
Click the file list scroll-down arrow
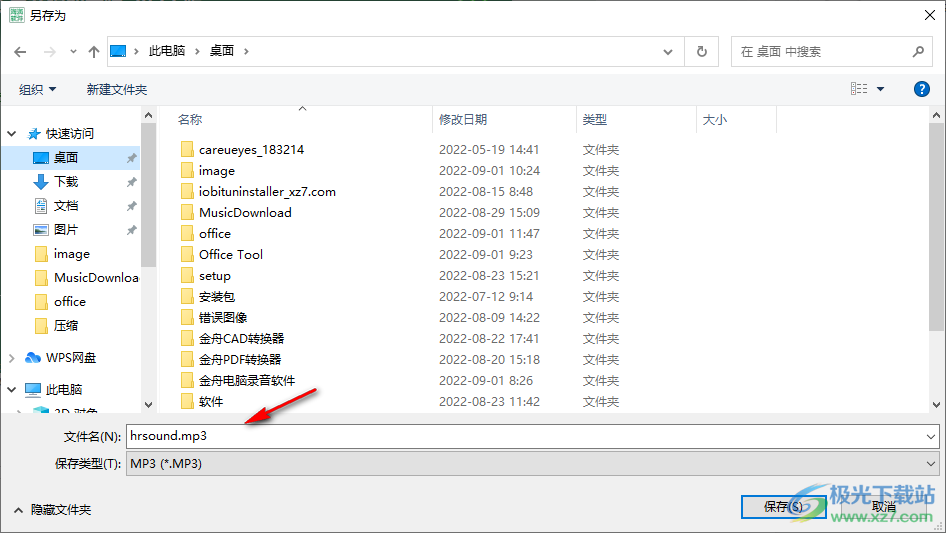[x=936, y=405]
